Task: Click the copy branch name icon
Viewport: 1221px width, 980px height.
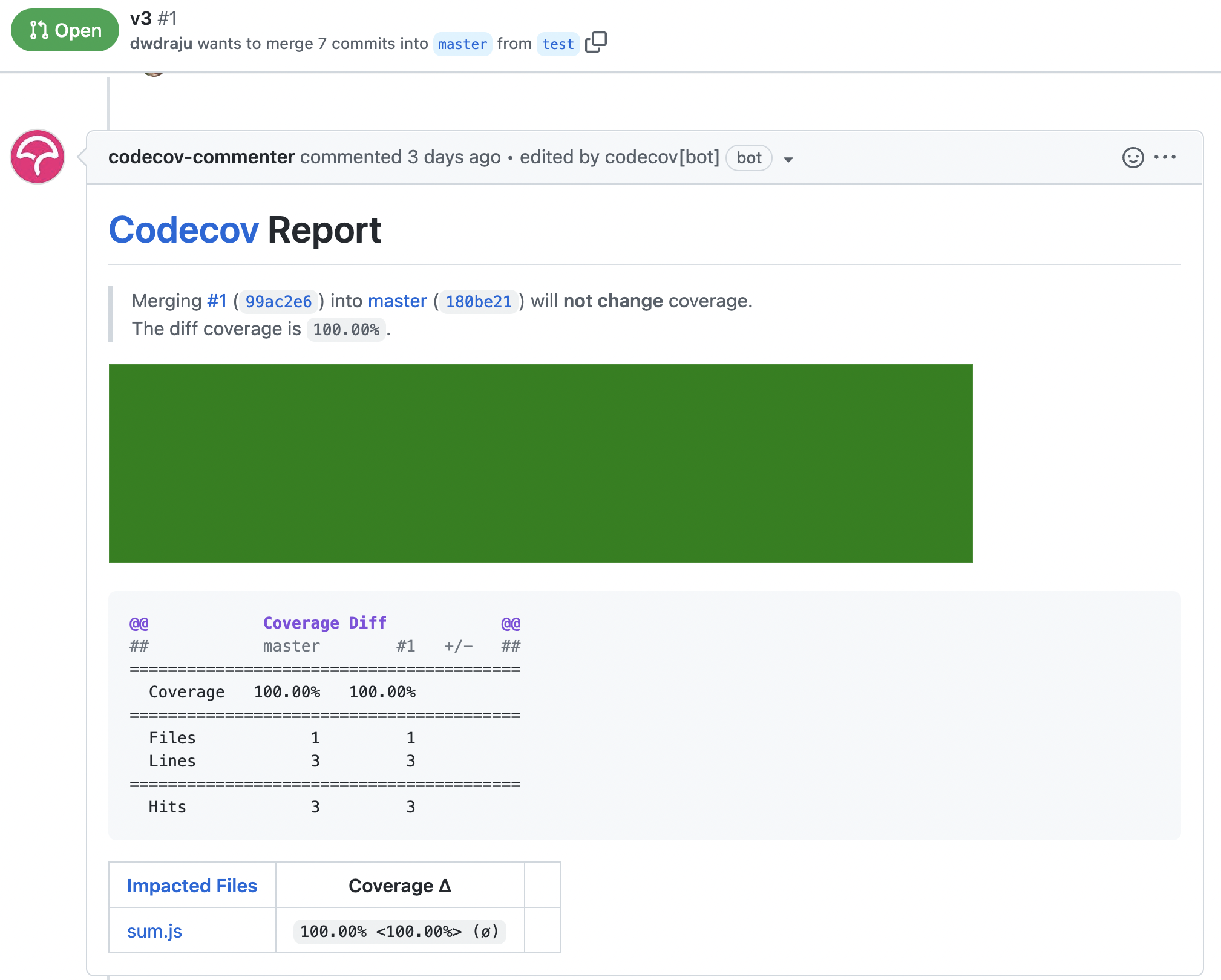Action: [x=596, y=42]
